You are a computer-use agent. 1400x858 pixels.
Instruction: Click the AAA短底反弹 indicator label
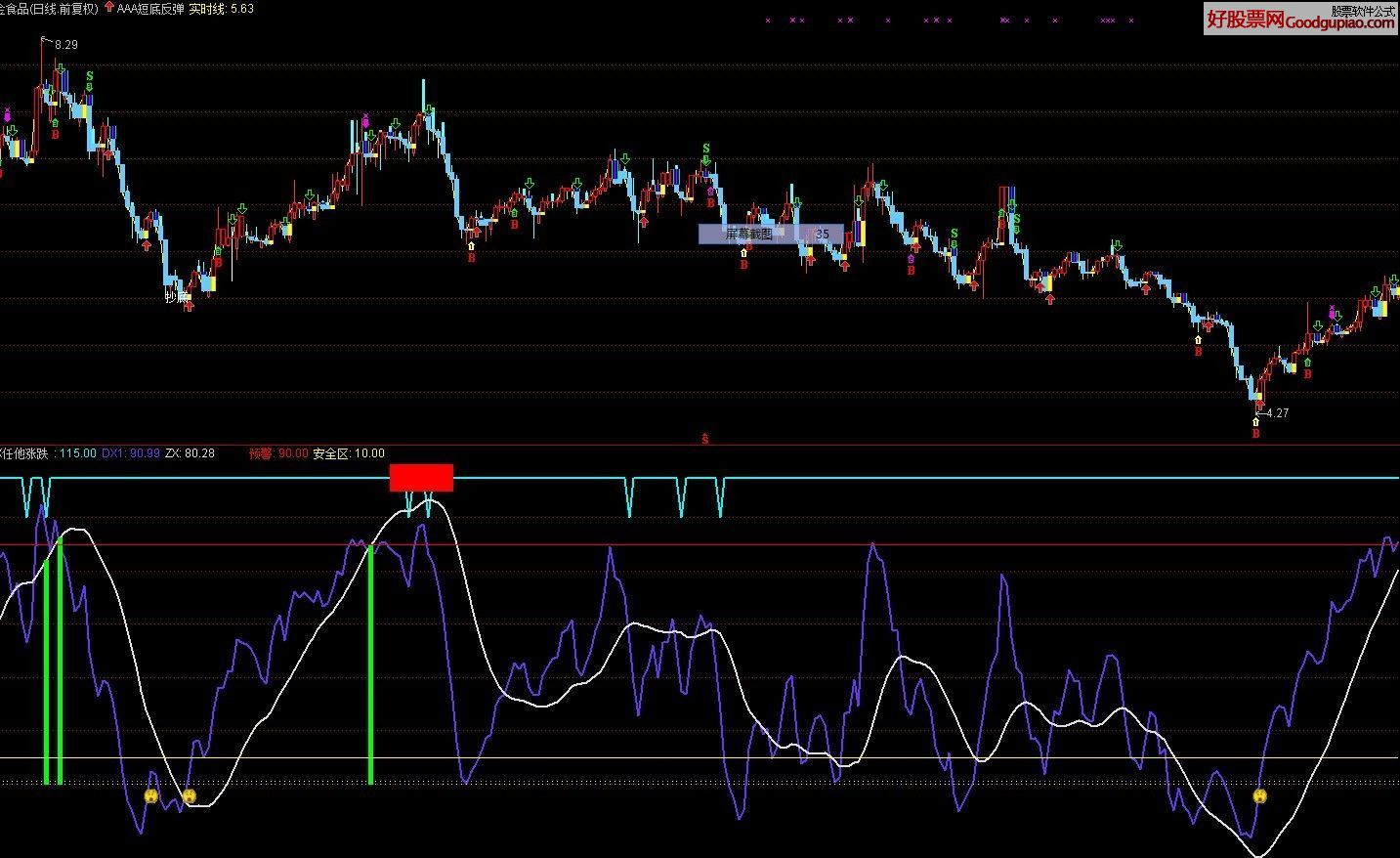(150, 8)
